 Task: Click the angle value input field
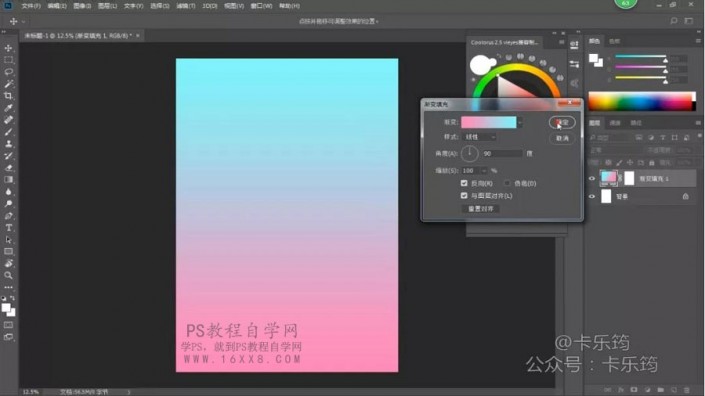tap(502, 154)
